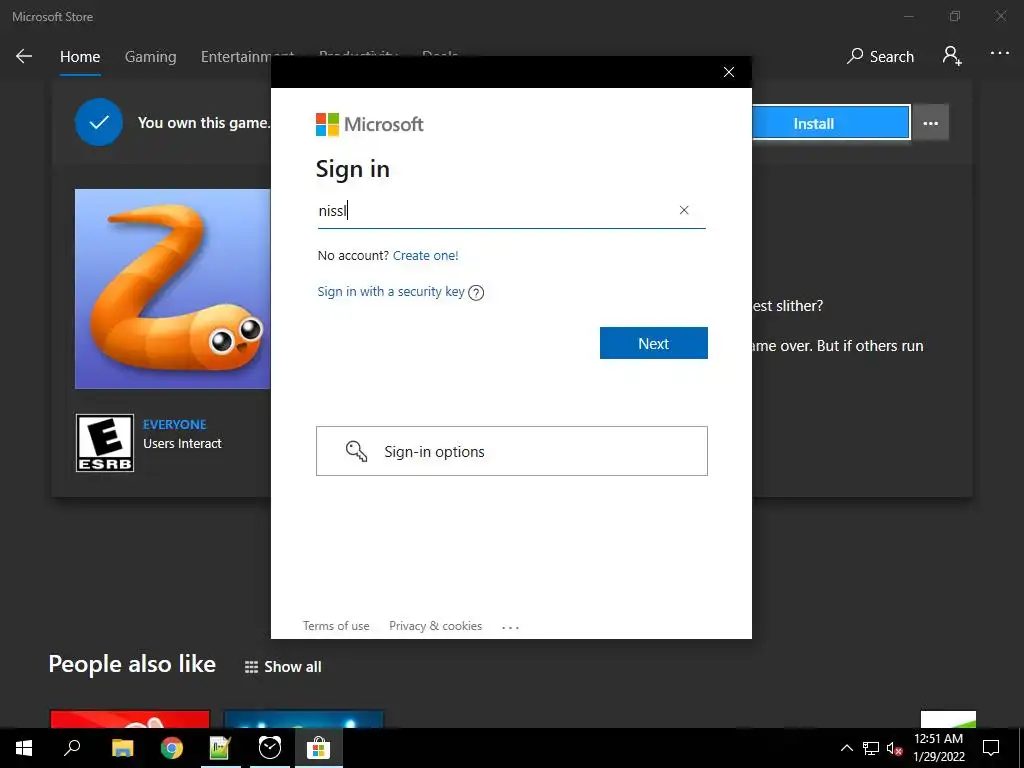Screen dimensions: 1024x768
Task: Open the Windows Start menu
Action: click(24, 748)
